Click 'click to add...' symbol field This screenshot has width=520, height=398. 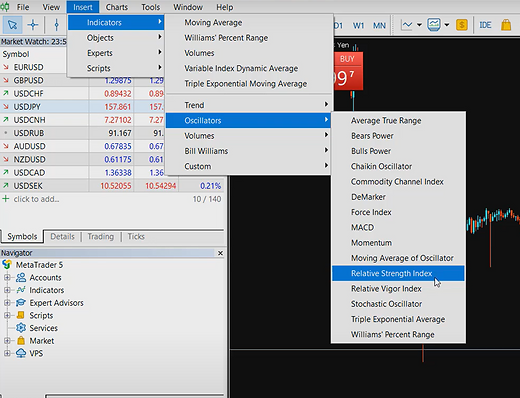(x=36, y=199)
